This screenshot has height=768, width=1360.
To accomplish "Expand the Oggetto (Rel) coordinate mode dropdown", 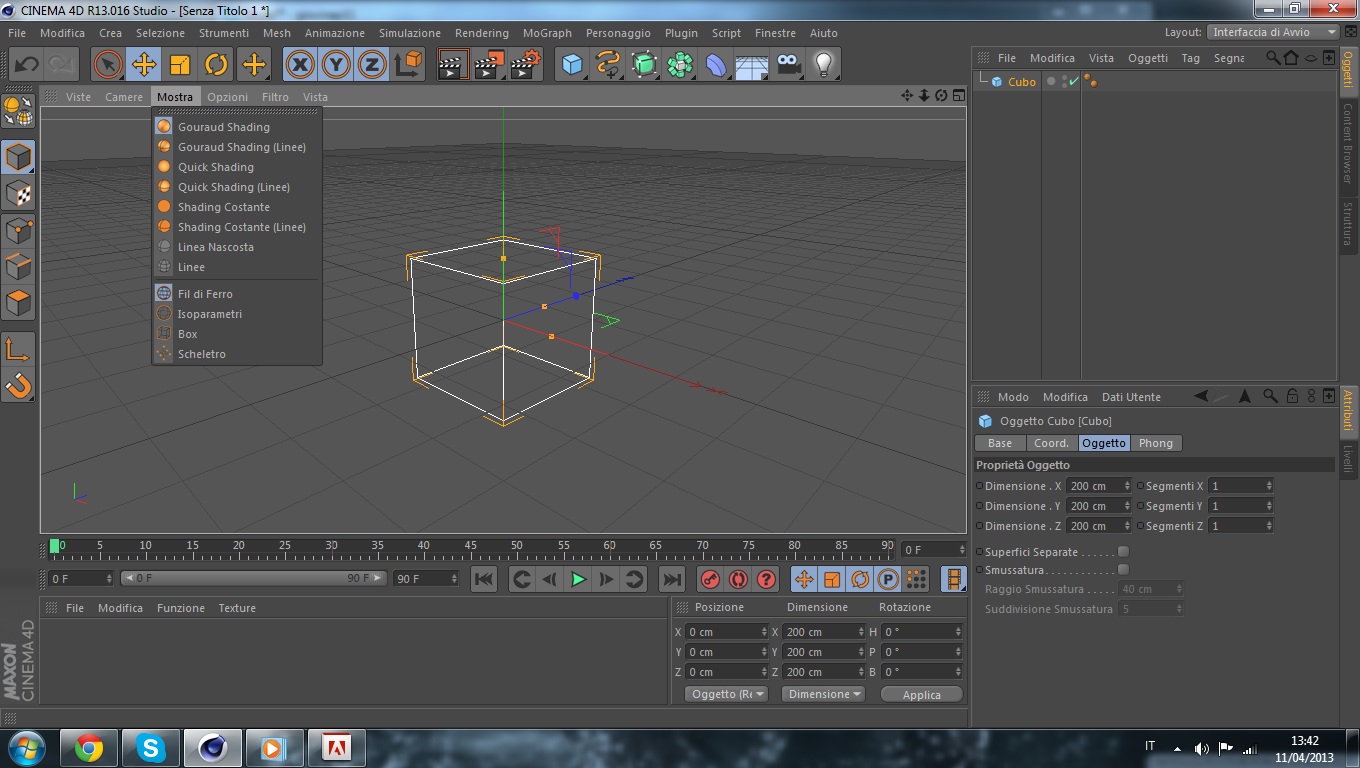I will pyautogui.click(x=727, y=694).
